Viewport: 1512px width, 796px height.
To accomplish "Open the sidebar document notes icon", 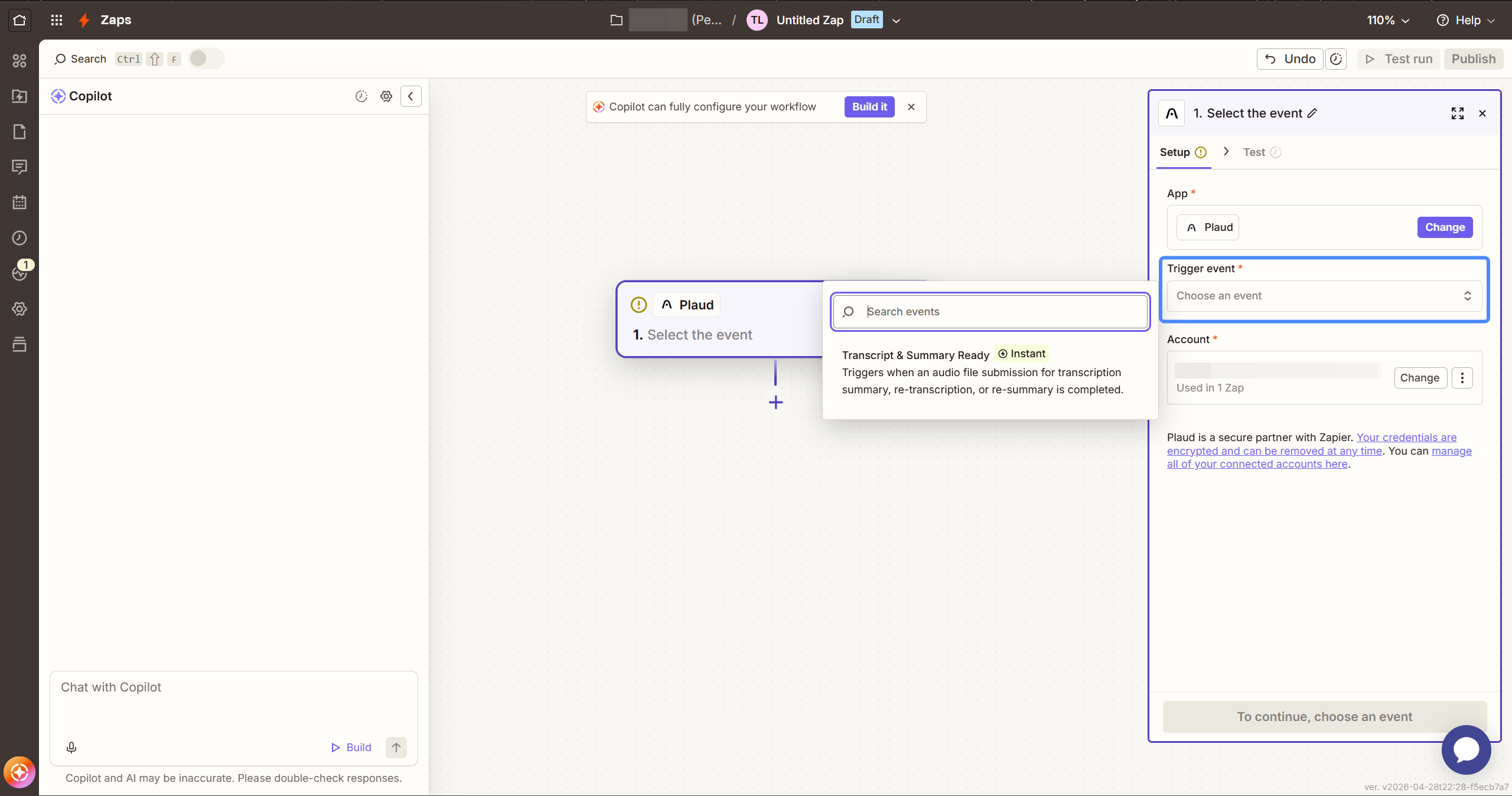I will point(19,132).
